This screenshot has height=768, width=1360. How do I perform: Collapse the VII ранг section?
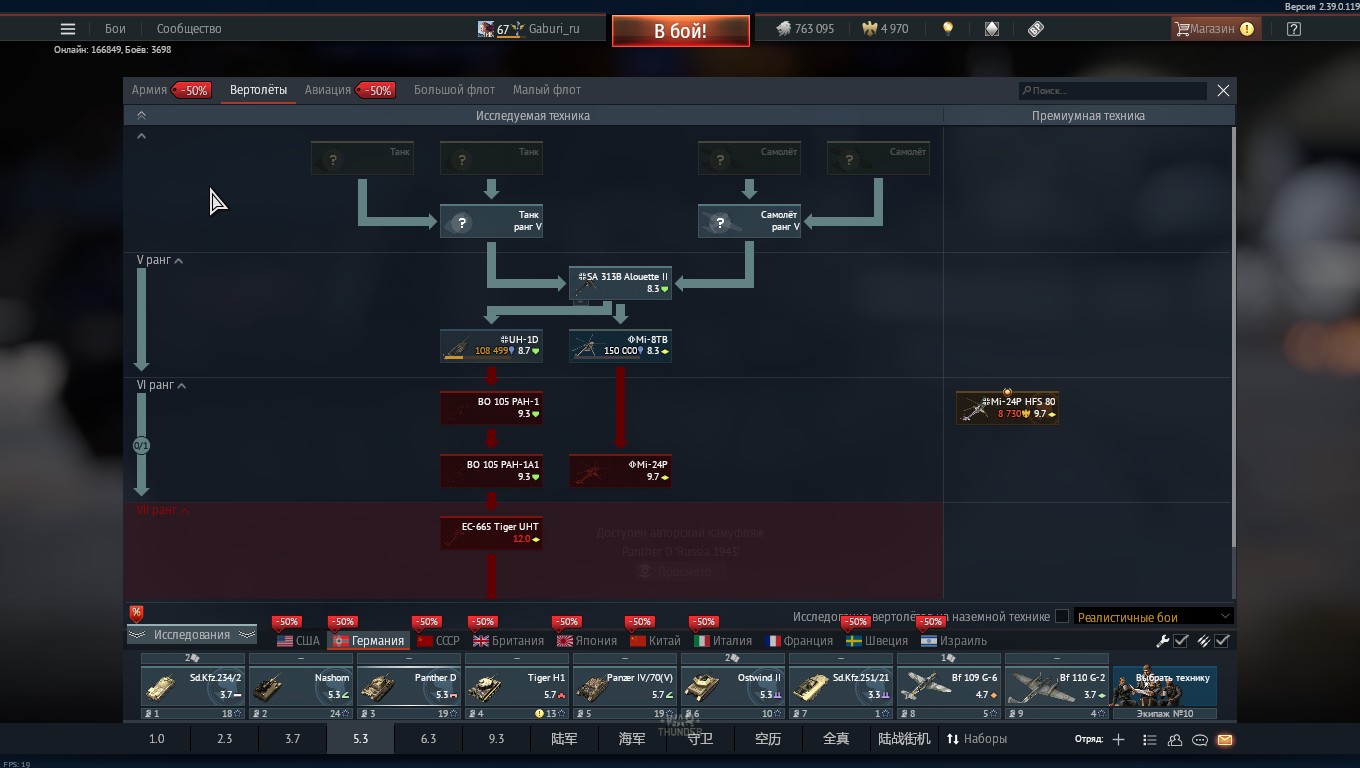coord(163,510)
